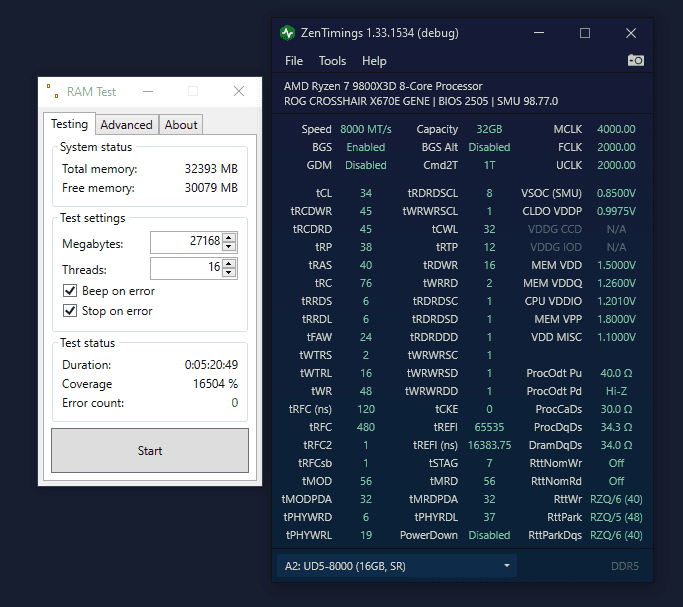Click the Coverage value 16504 %
Image resolution: width=683 pixels, height=607 pixels.
215,384
